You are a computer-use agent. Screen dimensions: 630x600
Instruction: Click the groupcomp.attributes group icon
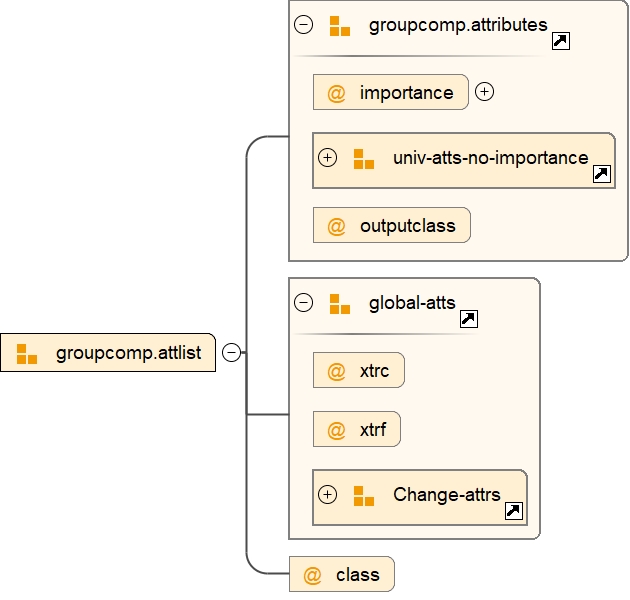click(340, 26)
